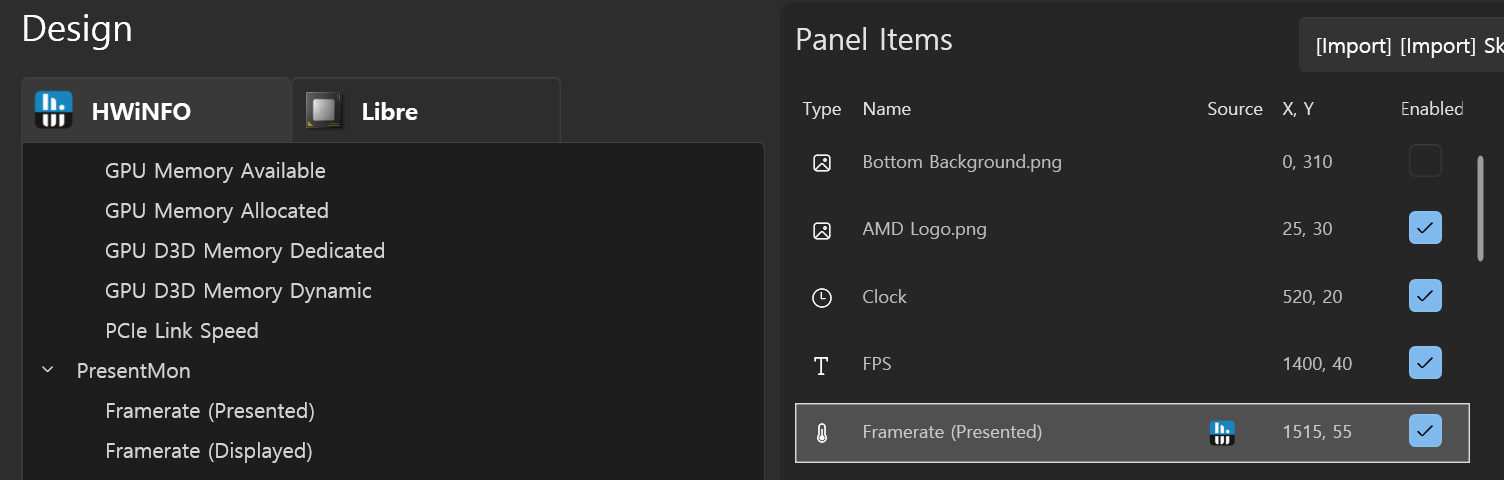Click HWiNFO source icon in Framerate row
The height and width of the screenshot is (480, 1504).
coord(1222,432)
